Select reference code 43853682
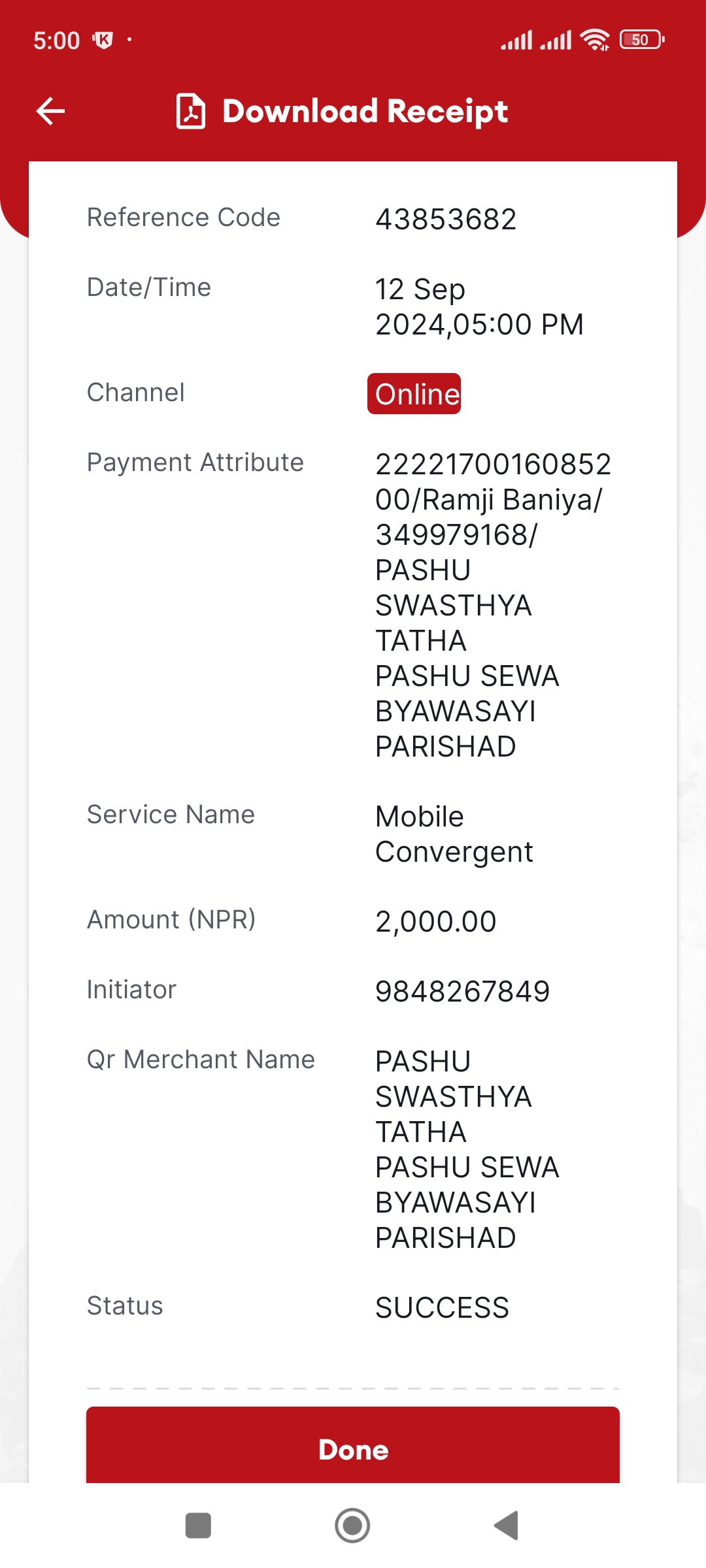 coord(446,220)
